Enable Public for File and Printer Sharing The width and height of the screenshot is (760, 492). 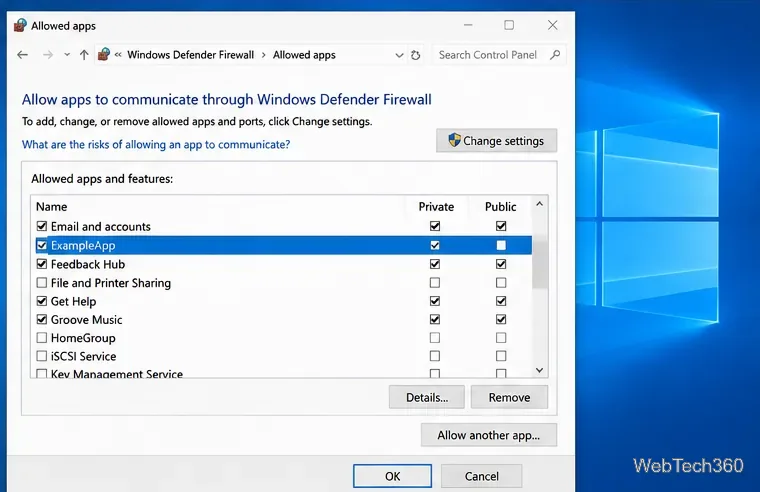click(x=501, y=283)
